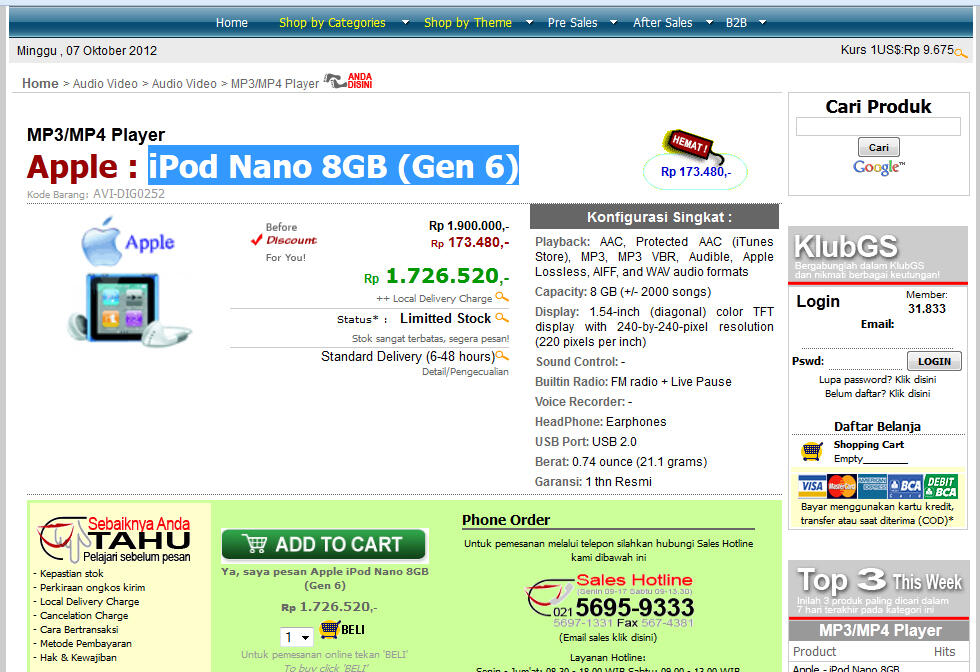Open the order quantity dropdown

click(x=297, y=637)
